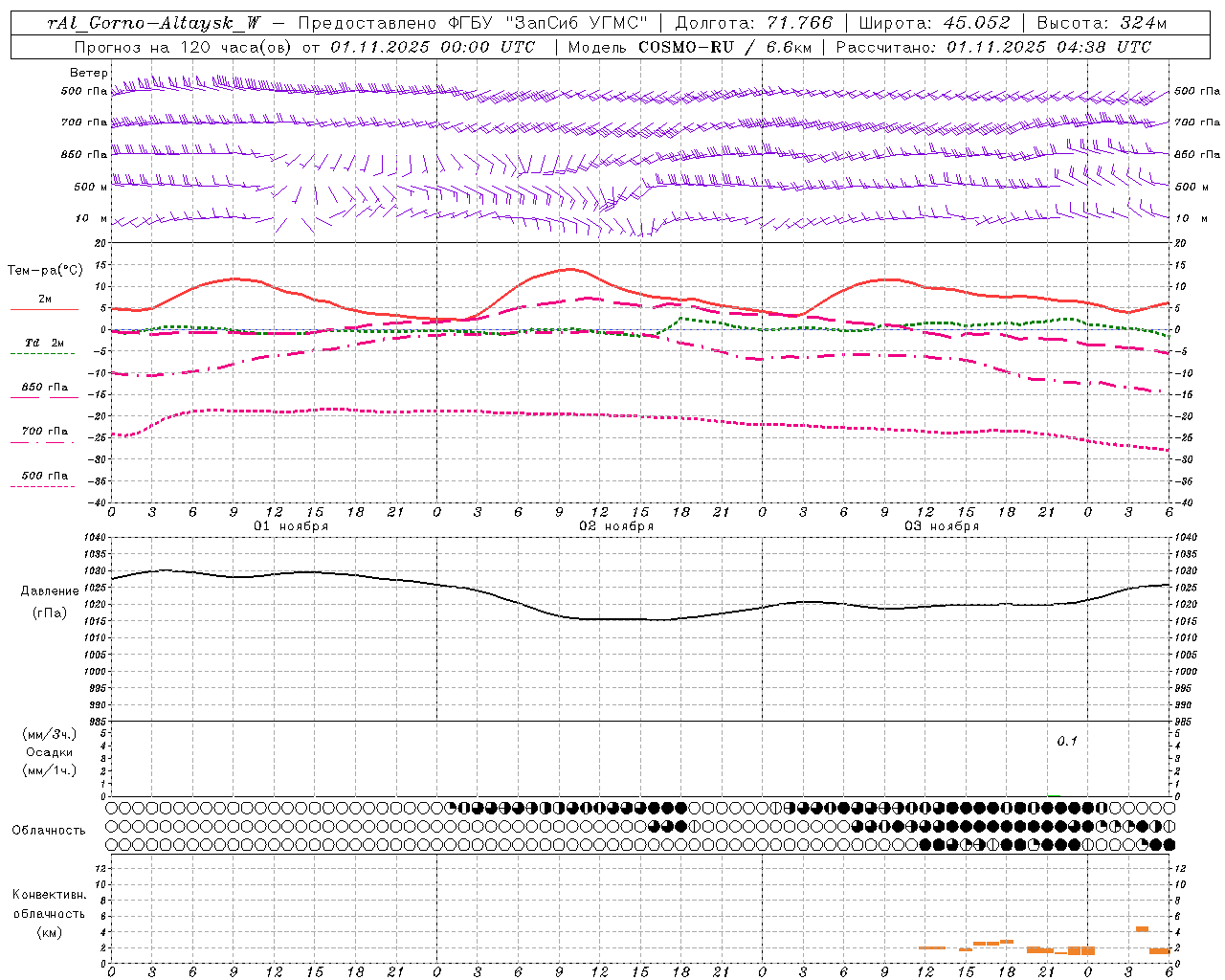The width and height of the screenshot is (1225, 980).
Task: Click the dotted magenta line sample under 500 гПа legend
Action: [x=43, y=486]
